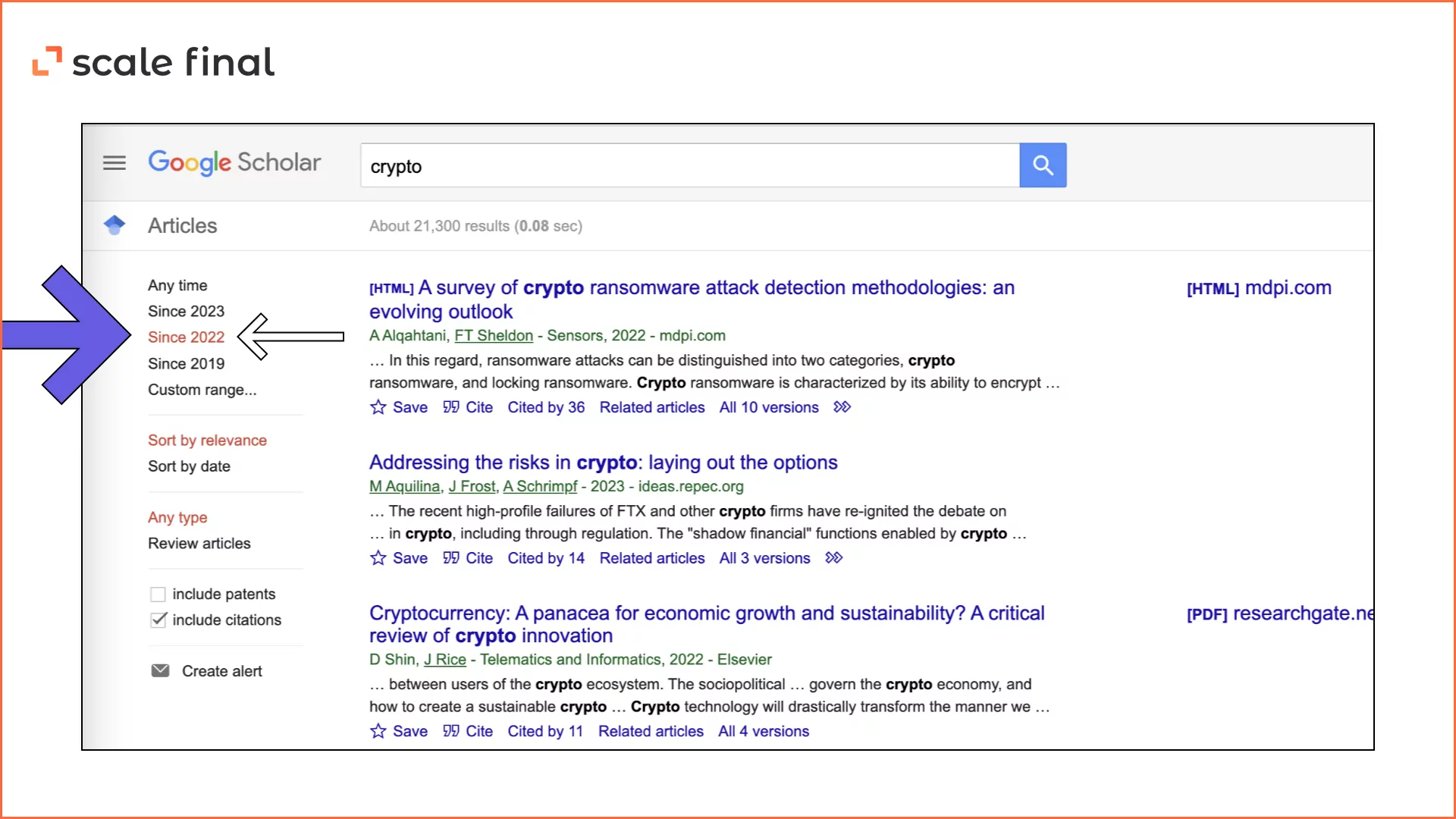Filter results Since 2023
This screenshot has height=819, width=1456.
[x=186, y=311]
